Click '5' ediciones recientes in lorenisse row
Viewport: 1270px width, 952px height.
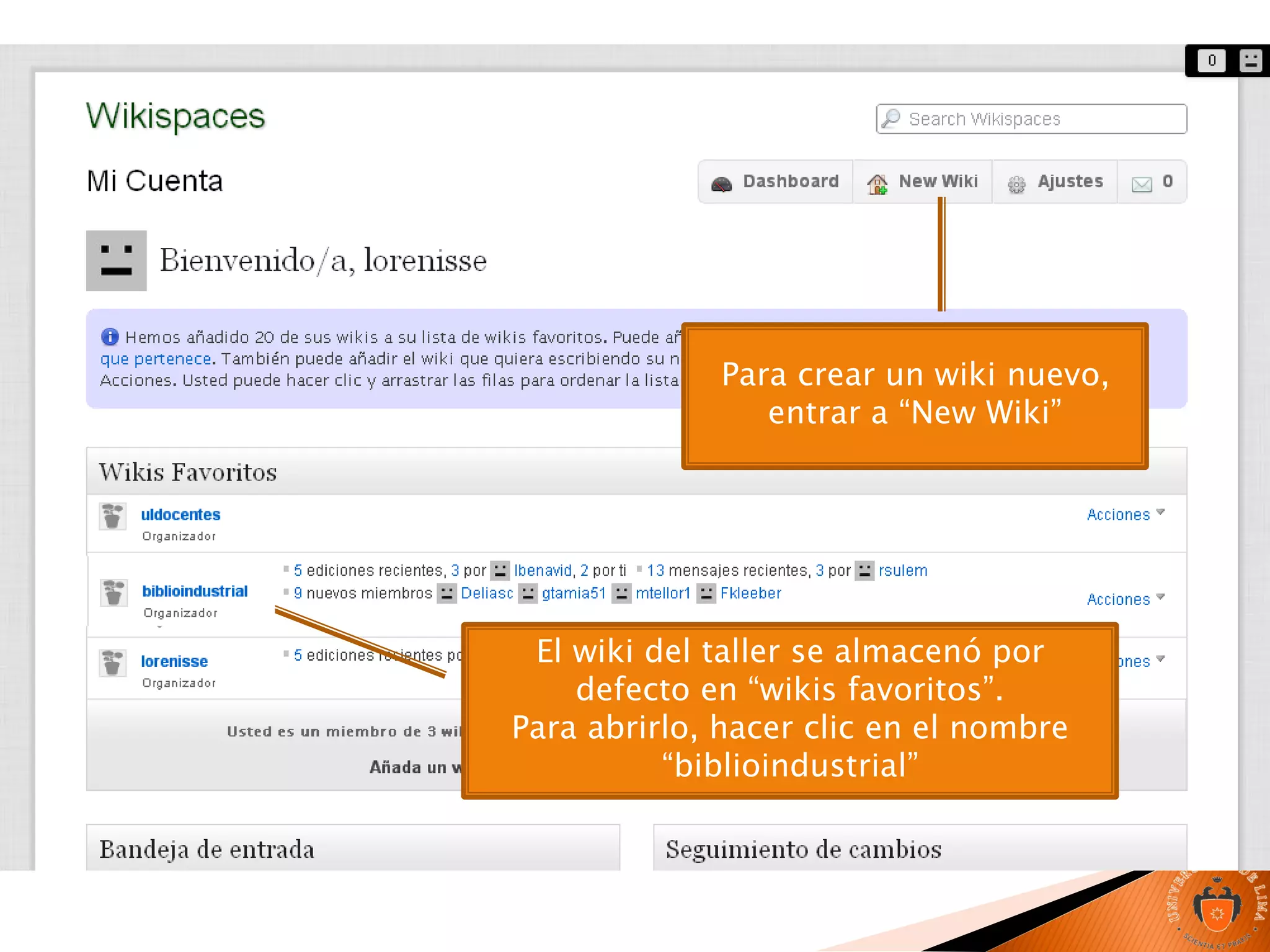pyautogui.click(x=298, y=655)
